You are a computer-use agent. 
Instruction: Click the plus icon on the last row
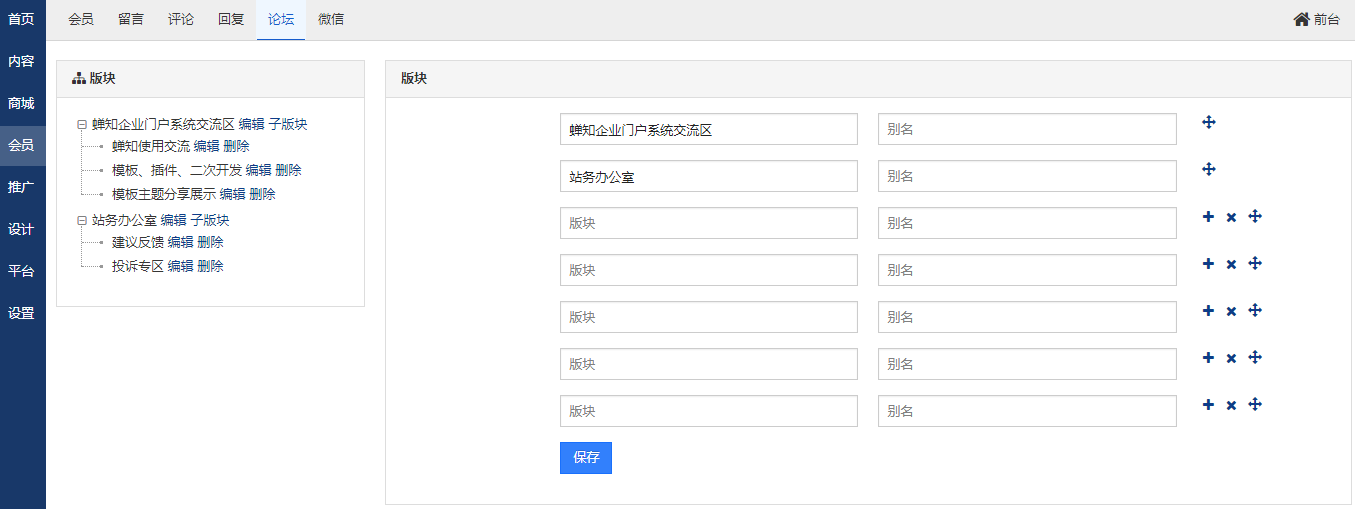tap(1208, 404)
